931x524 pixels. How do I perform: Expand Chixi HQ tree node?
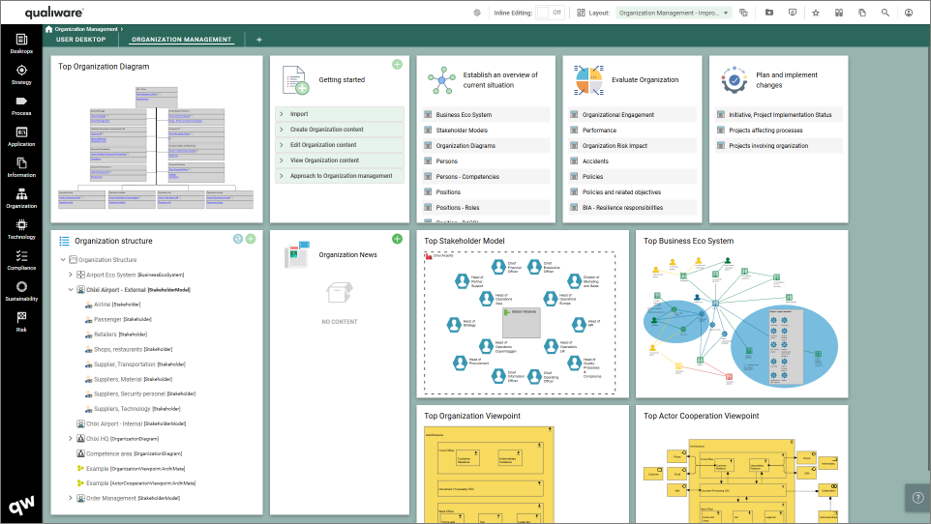coord(71,439)
